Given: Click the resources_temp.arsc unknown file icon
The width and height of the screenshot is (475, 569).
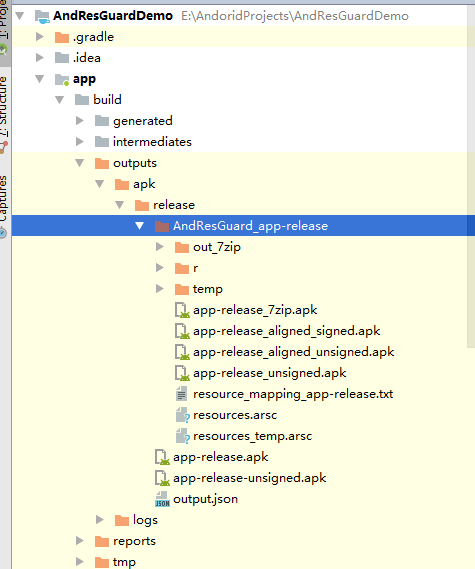Looking at the screenshot, I should point(183,437).
